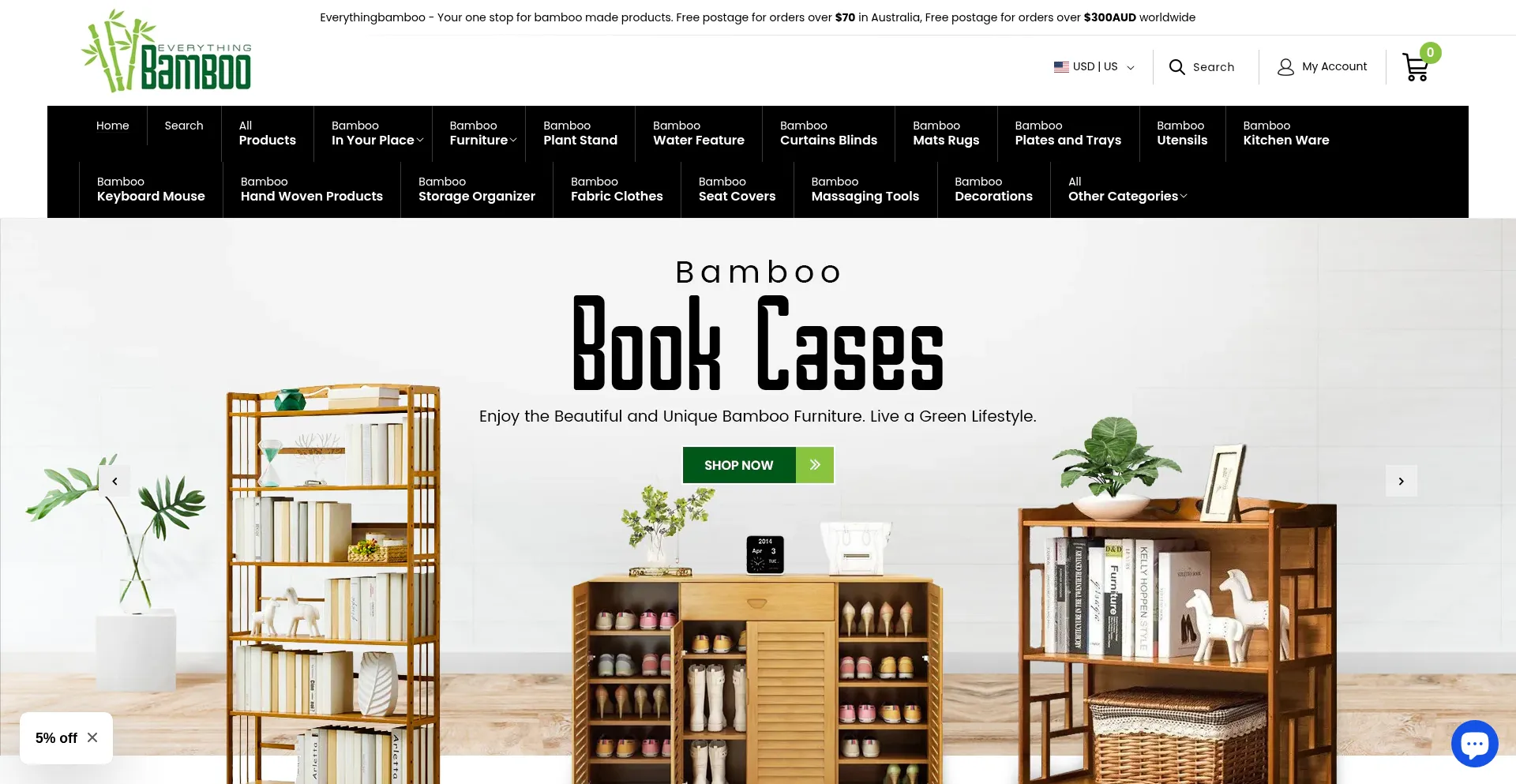1516x784 pixels.
Task: Open Bamboo Plant Stand category
Action: [580, 133]
